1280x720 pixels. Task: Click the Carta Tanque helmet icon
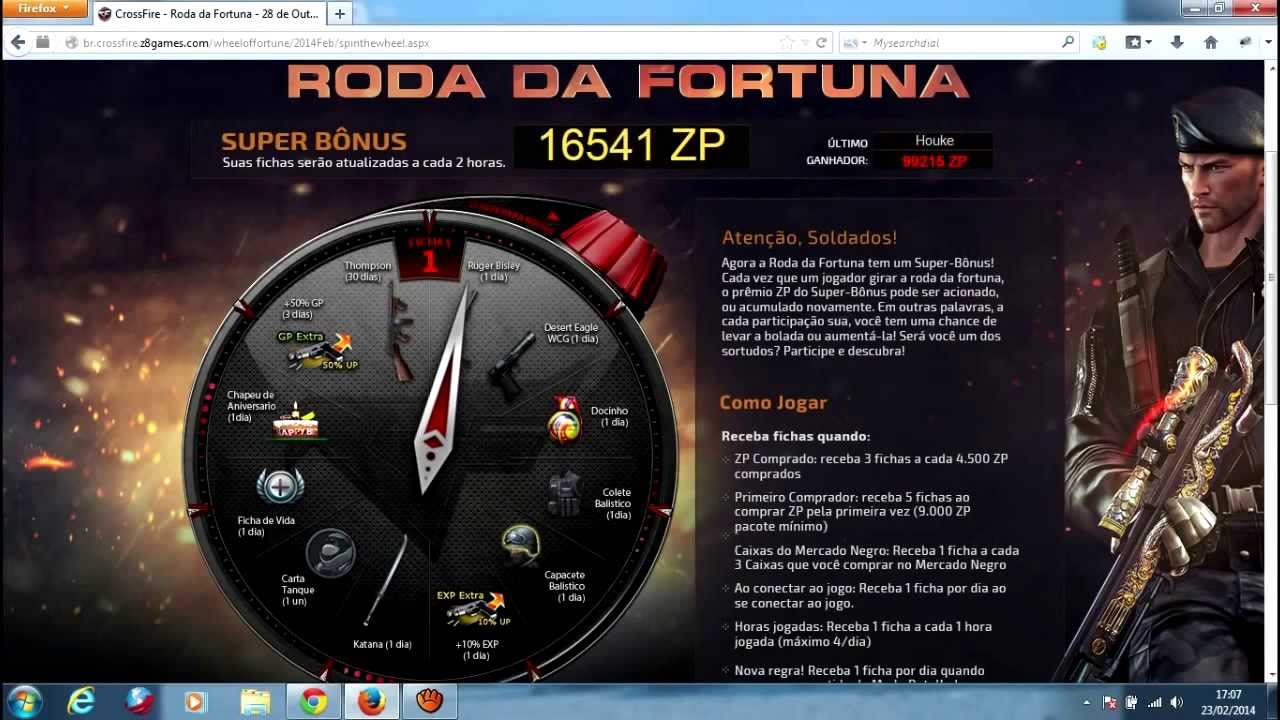(x=330, y=552)
